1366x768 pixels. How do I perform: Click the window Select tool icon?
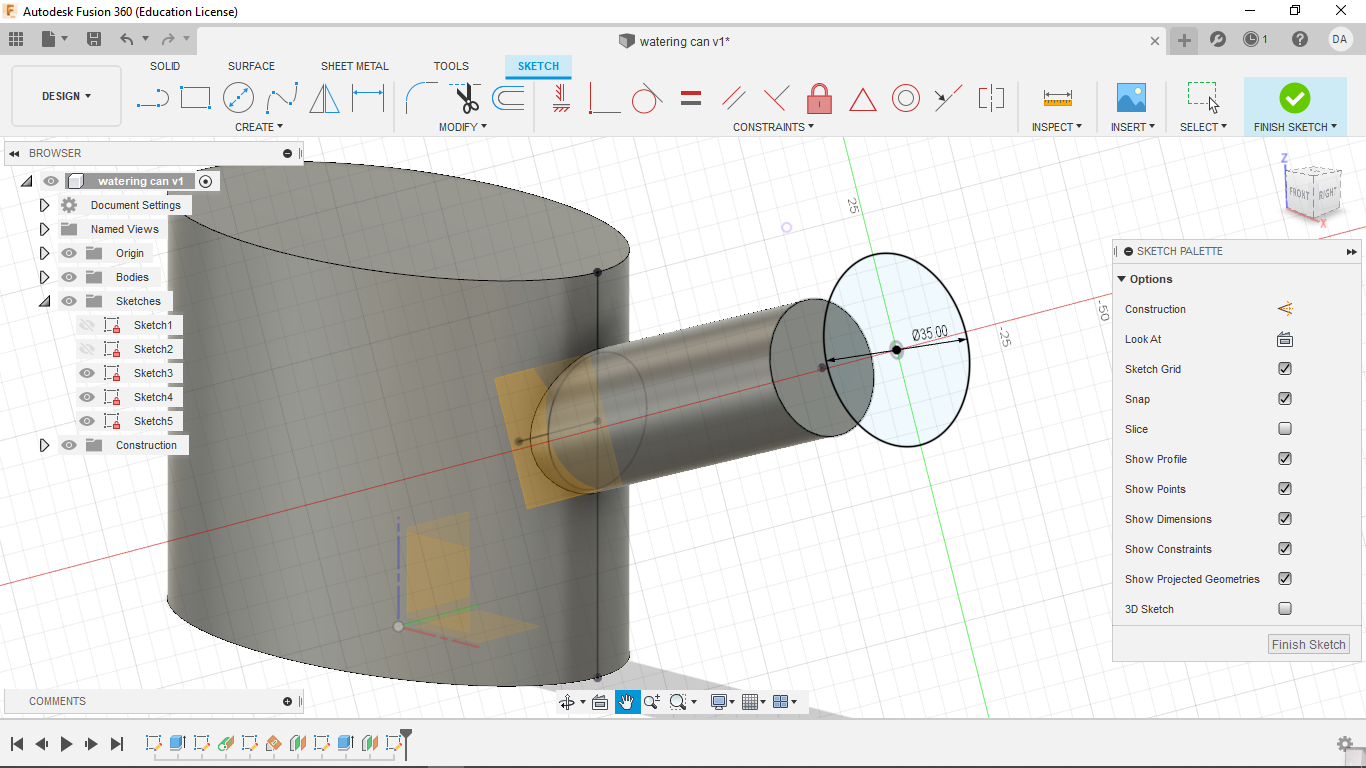1203,98
